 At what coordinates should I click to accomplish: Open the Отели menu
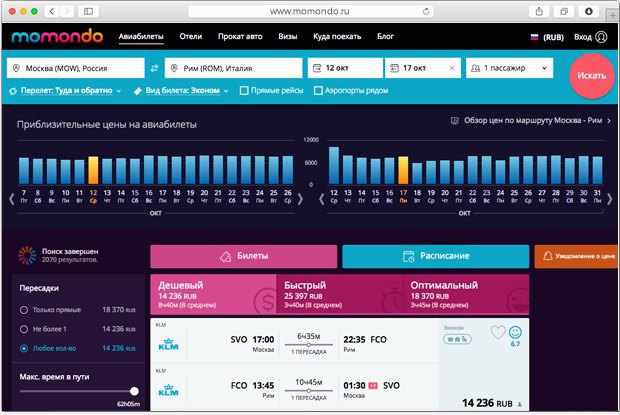[191, 36]
